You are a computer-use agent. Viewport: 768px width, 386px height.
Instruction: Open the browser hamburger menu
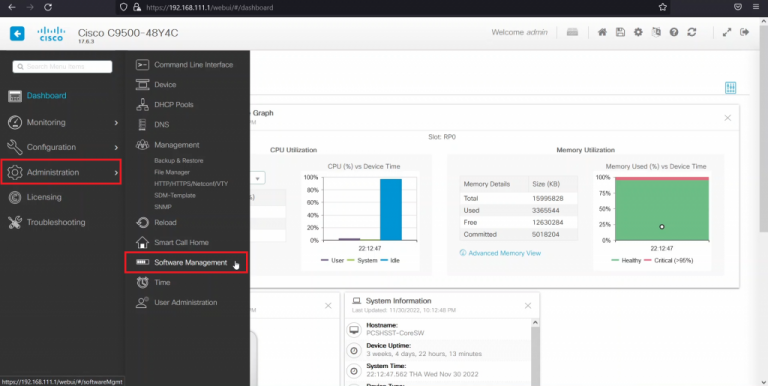pyautogui.click(x=757, y=7)
